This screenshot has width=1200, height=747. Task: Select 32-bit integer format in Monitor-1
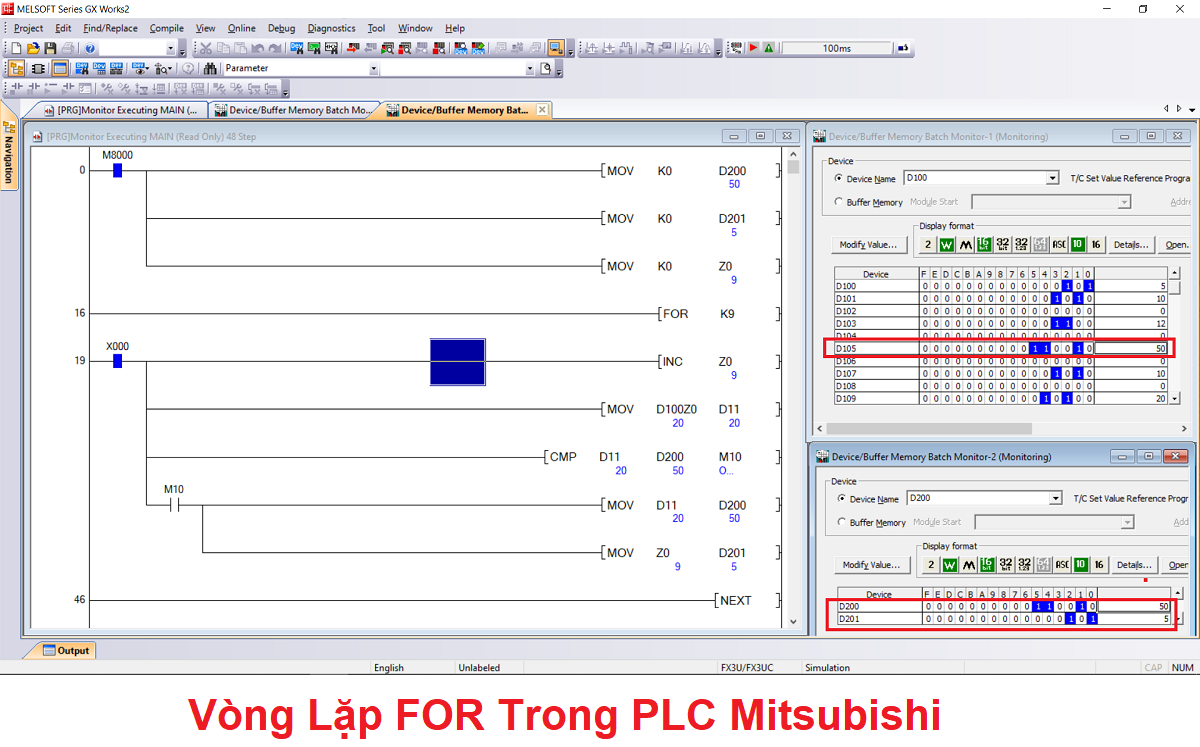pyautogui.click(x=1002, y=244)
